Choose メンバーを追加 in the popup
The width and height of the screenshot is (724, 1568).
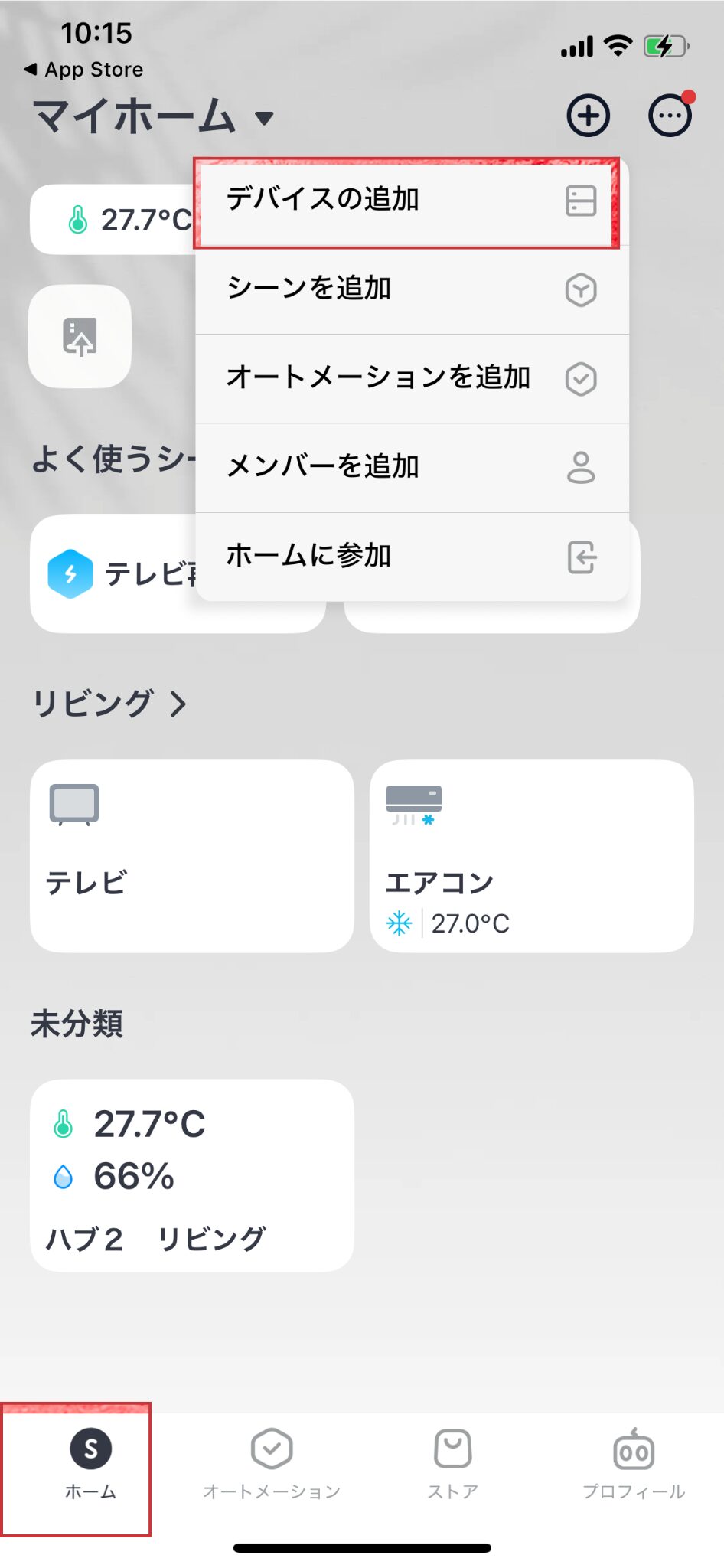[412, 468]
